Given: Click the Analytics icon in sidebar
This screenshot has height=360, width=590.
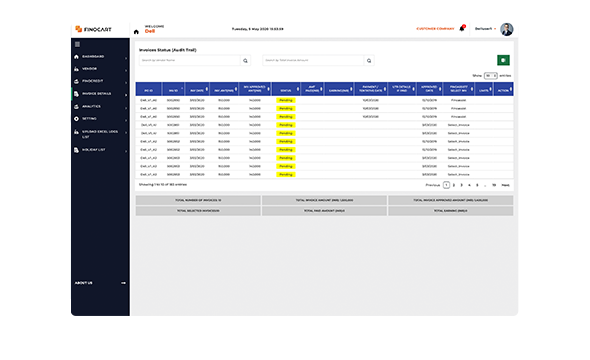Looking at the screenshot, I should tap(76, 106).
